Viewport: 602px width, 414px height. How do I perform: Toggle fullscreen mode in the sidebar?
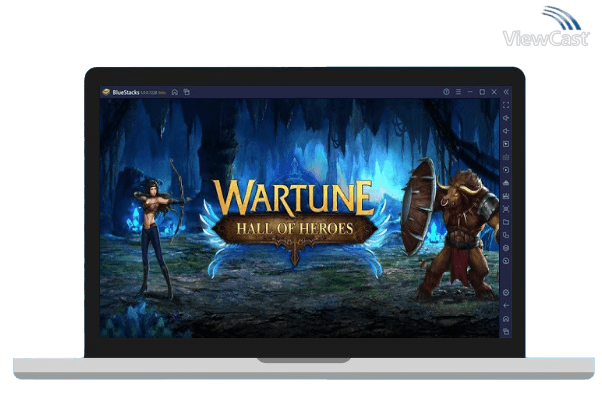tap(506, 105)
